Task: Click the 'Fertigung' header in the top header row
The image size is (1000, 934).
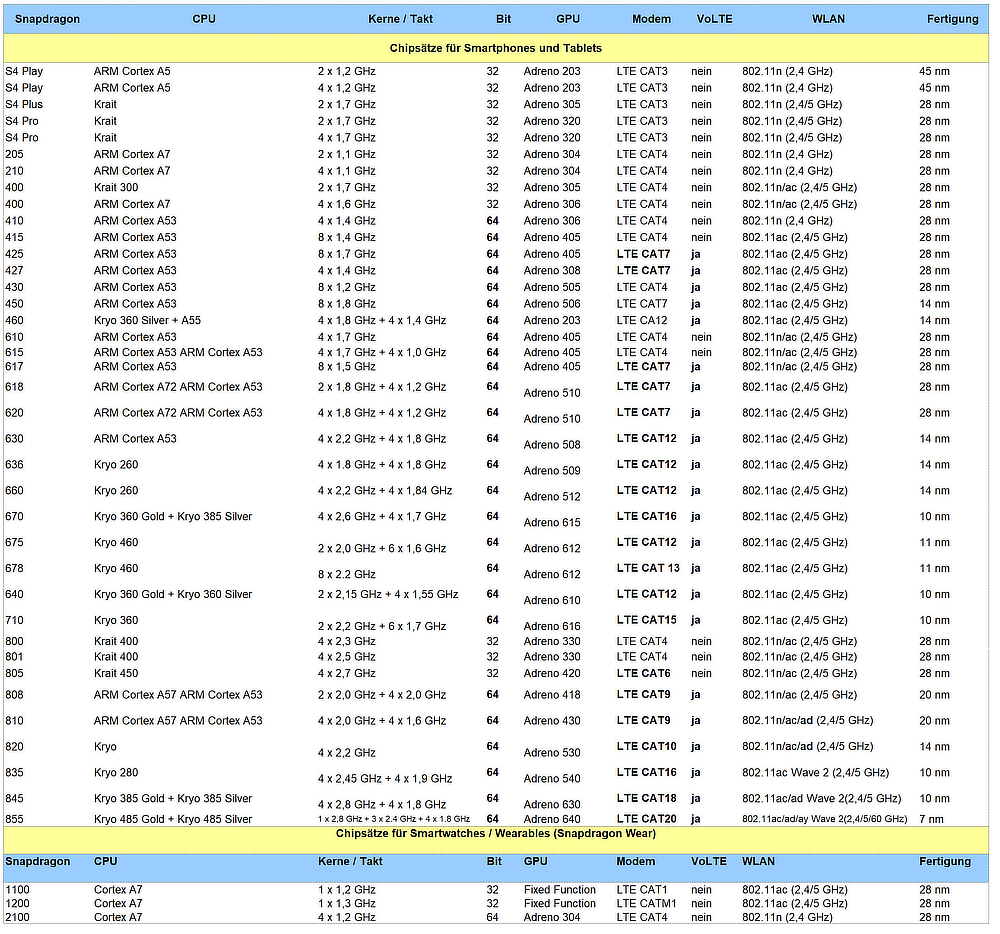Action: pos(952,19)
